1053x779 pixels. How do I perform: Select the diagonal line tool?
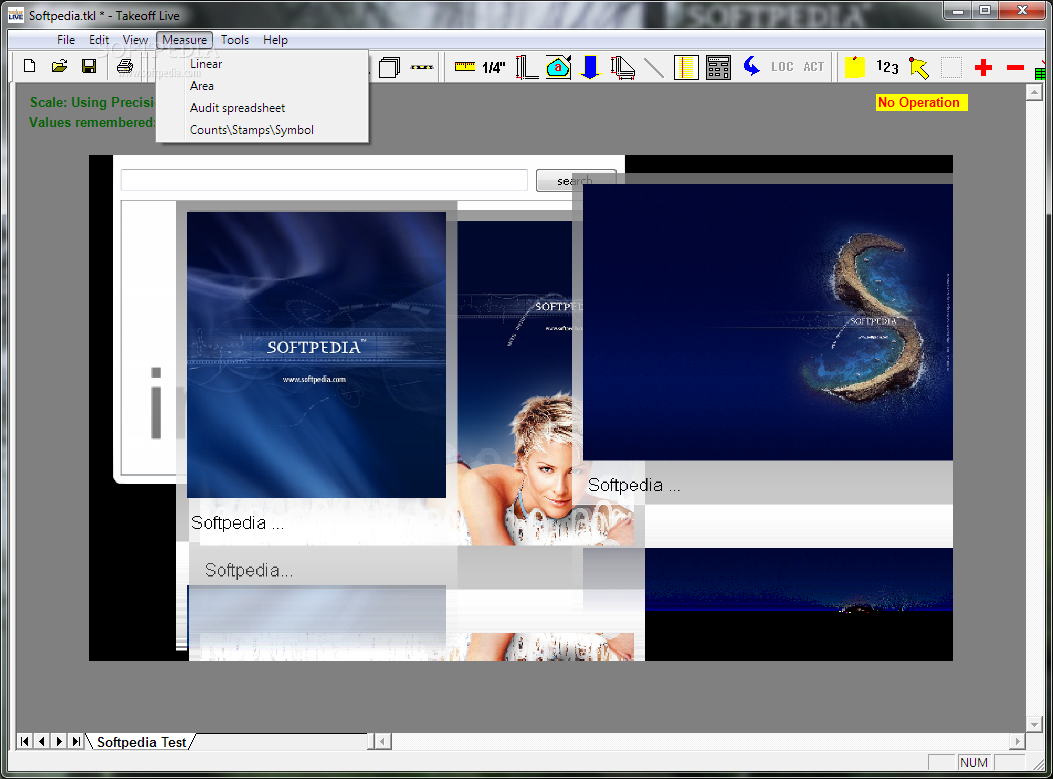(653, 67)
